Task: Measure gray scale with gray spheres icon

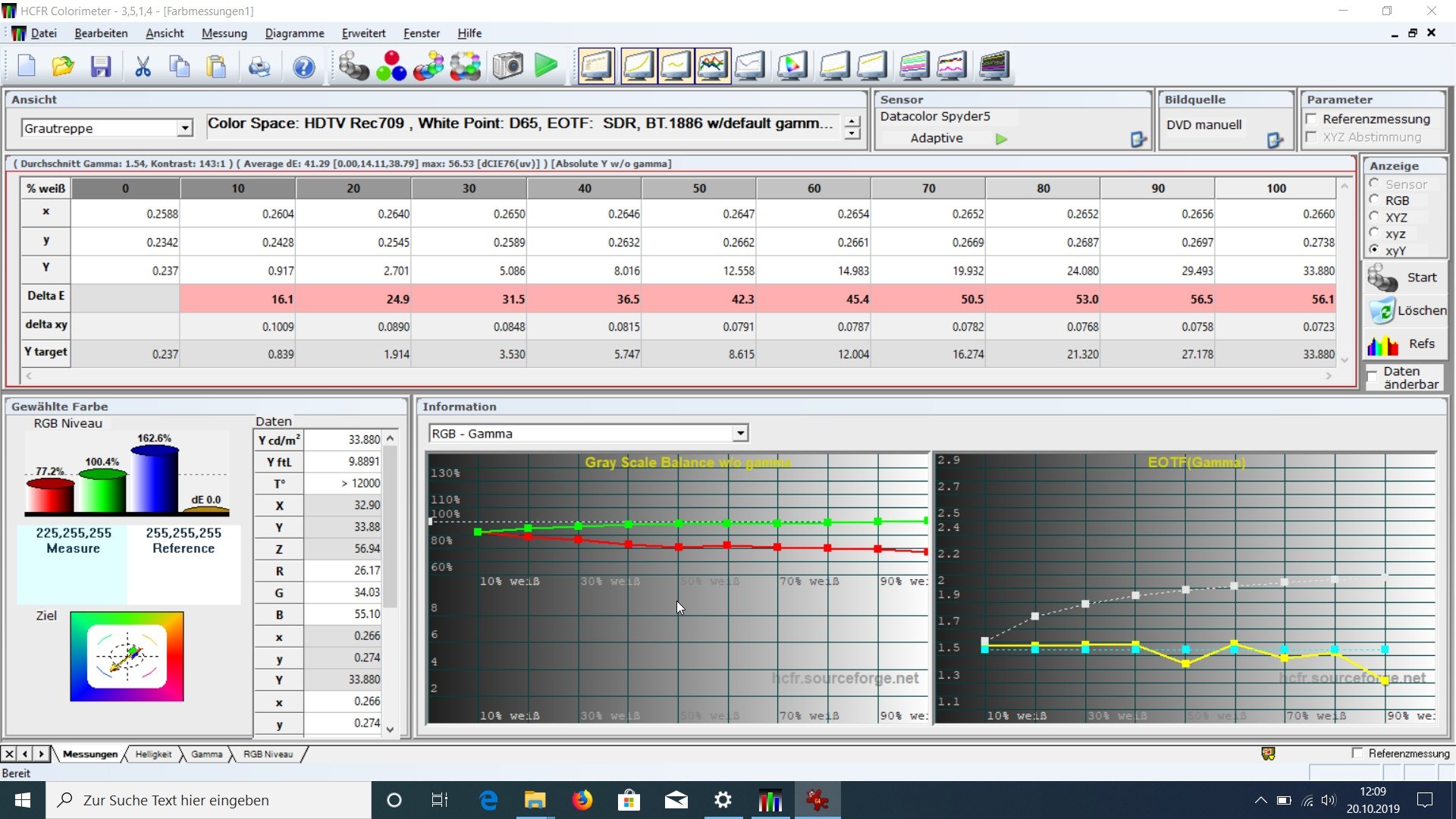Action: coord(353,66)
